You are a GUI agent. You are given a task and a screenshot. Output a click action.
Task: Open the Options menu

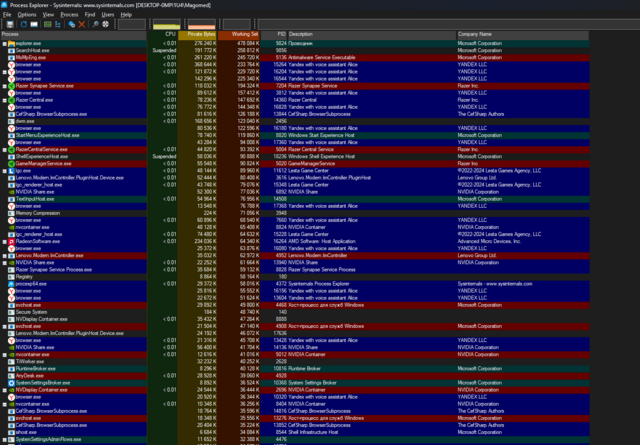(x=27, y=15)
